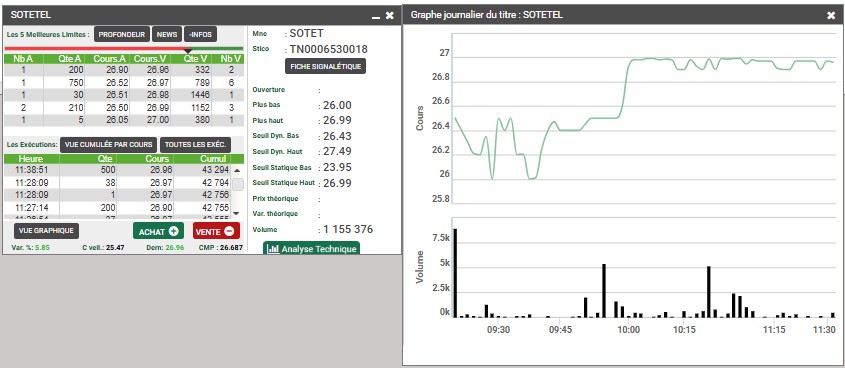Minimize the SOTETEL order book window
Viewport: 845px width, 368px height.
pyautogui.click(x=376, y=16)
